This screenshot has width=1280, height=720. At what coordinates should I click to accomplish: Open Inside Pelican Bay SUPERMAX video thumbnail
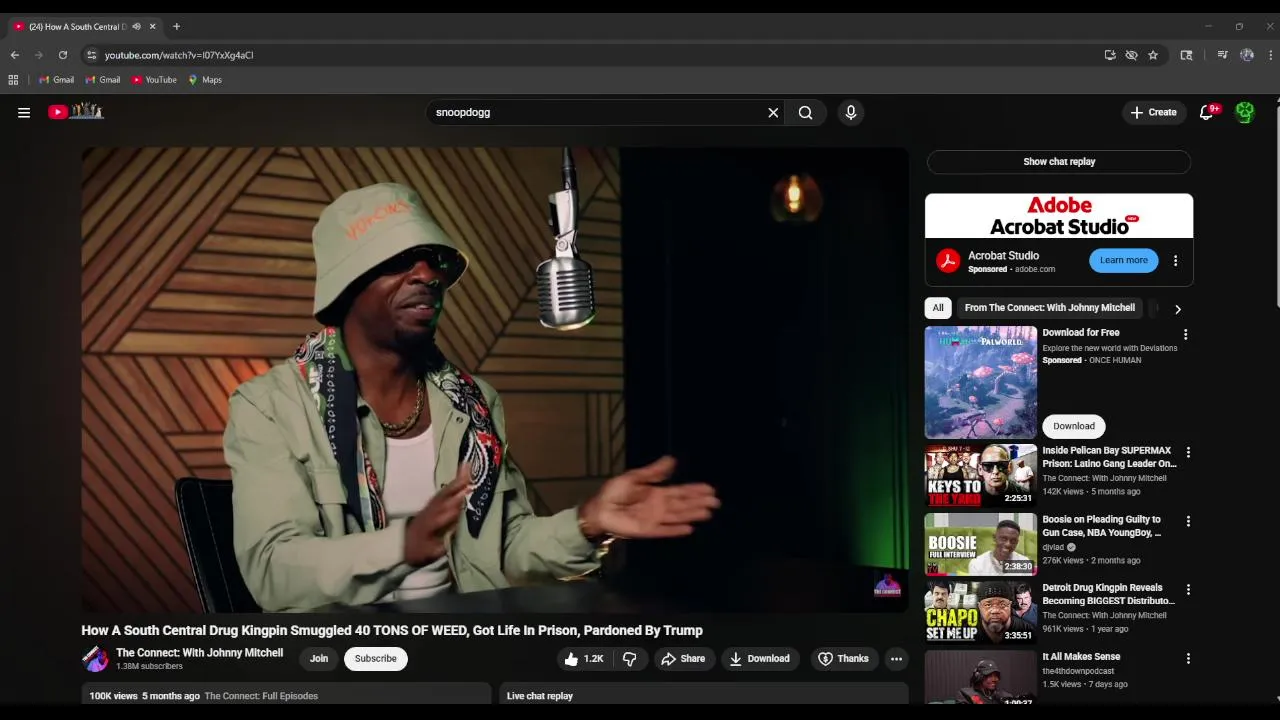981,475
